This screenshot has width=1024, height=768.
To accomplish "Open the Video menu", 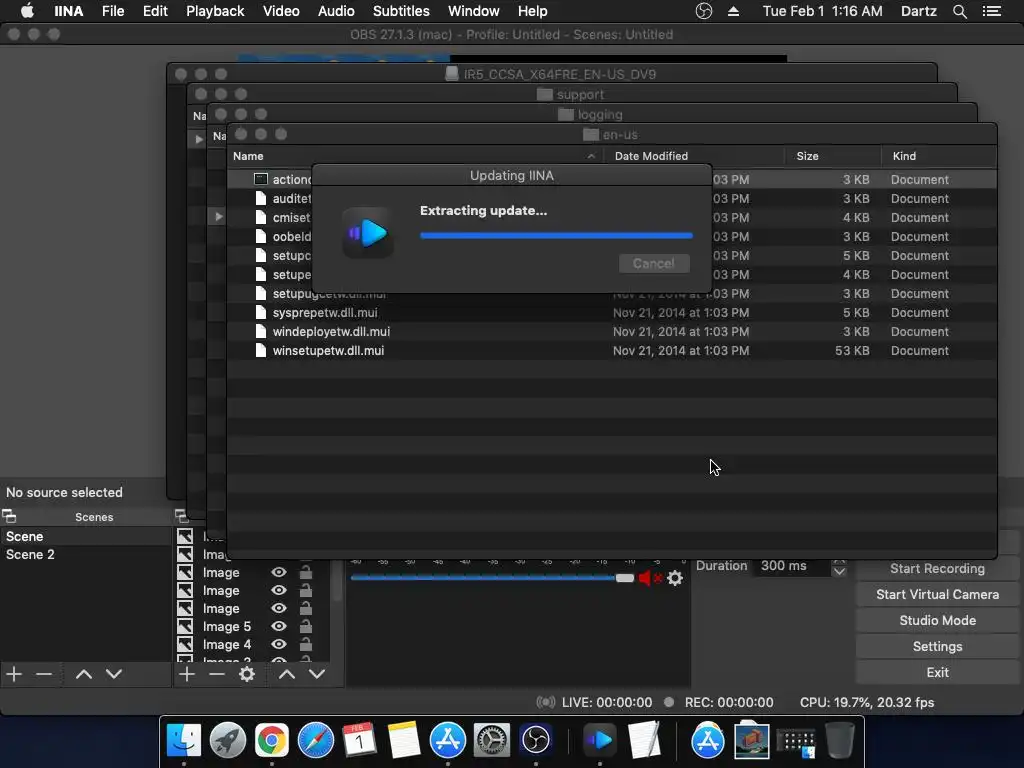I will (x=281, y=11).
